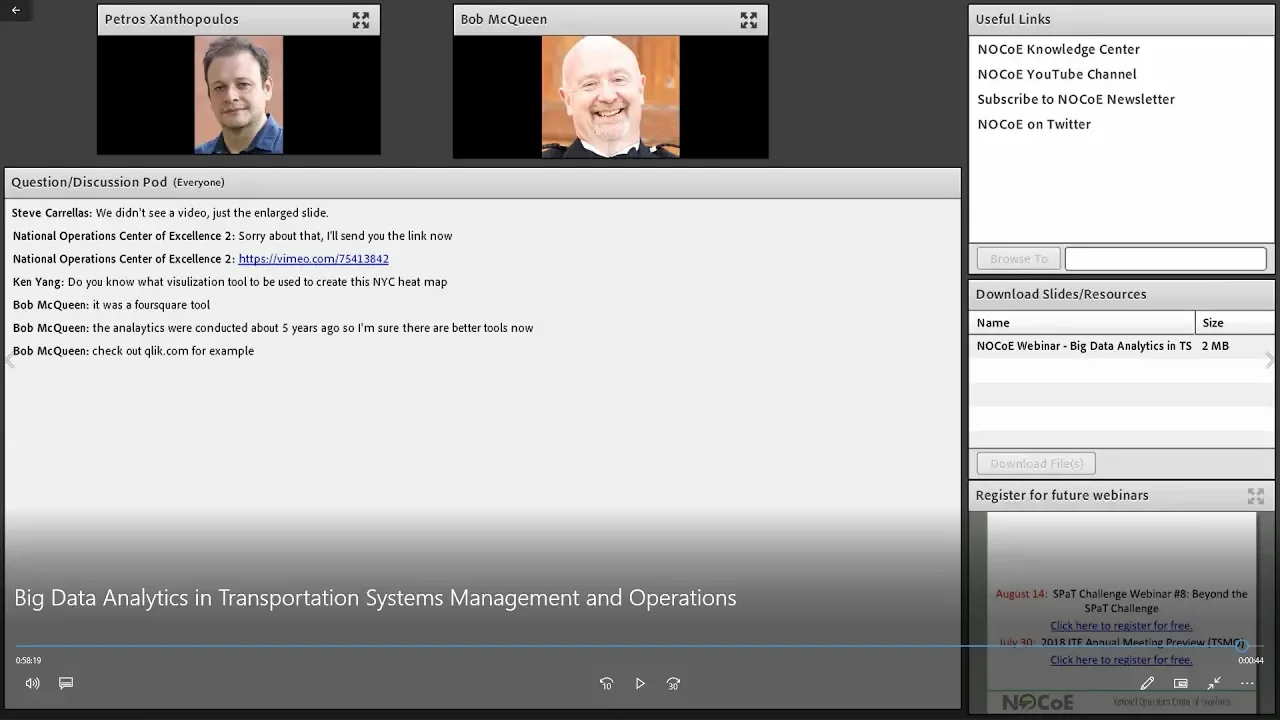The width and height of the screenshot is (1280, 720).
Task: Select NOCoE on Twitter link
Action: (1034, 124)
